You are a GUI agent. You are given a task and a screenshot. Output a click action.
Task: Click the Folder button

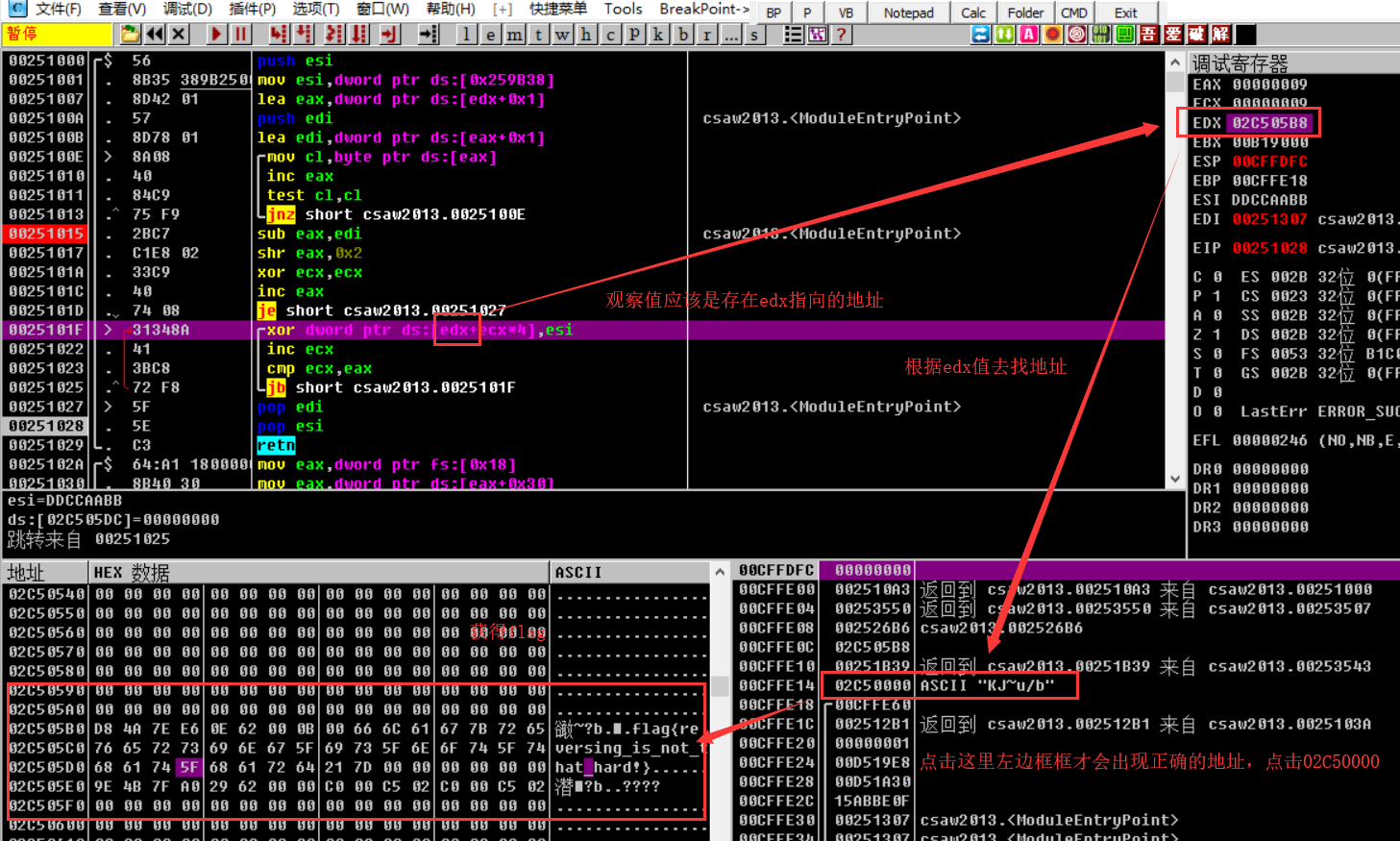pos(1025,12)
